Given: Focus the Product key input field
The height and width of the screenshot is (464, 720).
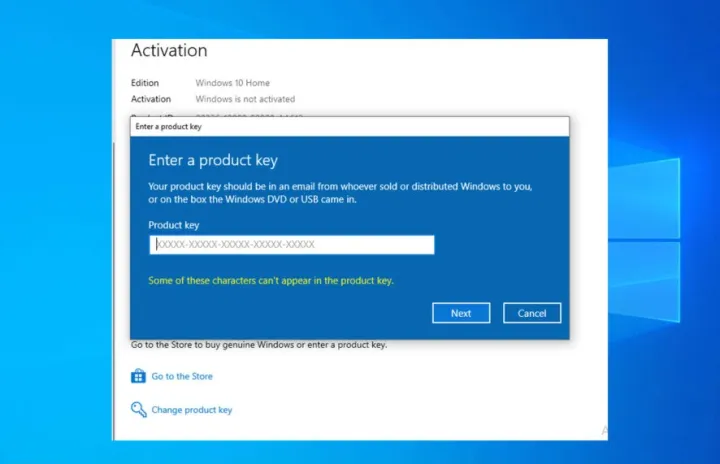Looking at the screenshot, I should [292, 244].
